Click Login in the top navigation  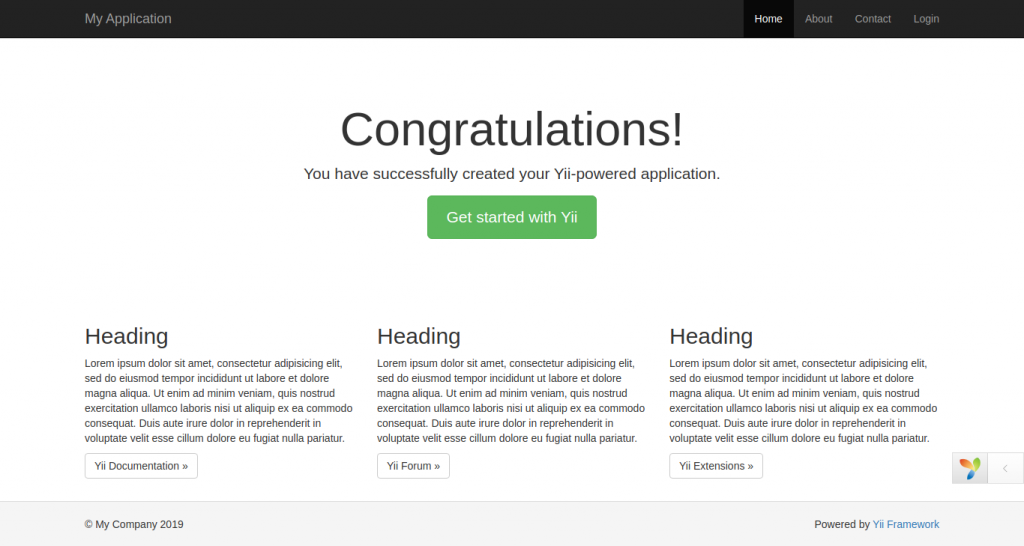click(x=926, y=19)
